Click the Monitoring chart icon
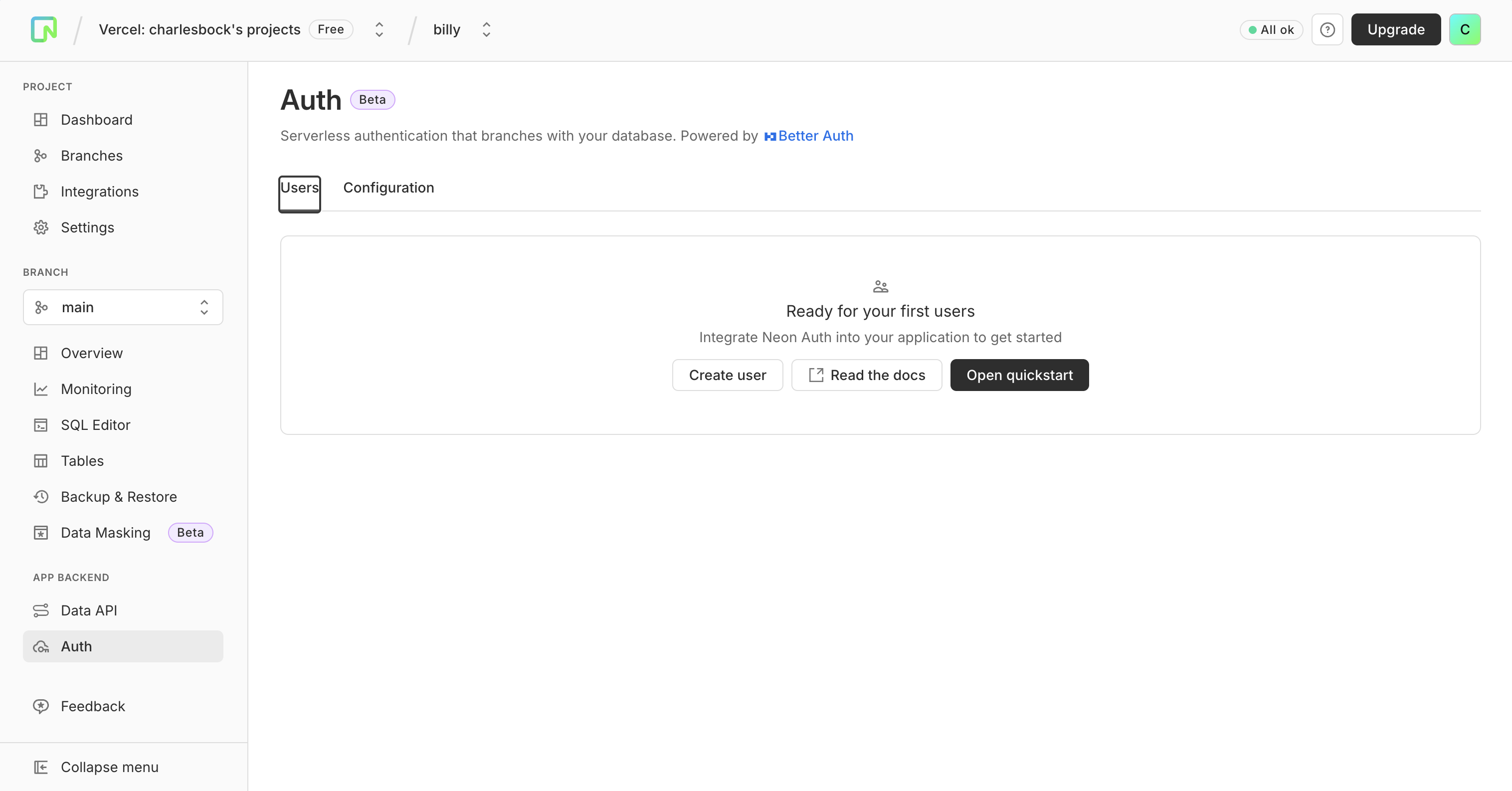Image resolution: width=1512 pixels, height=791 pixels. coord(40,389)
